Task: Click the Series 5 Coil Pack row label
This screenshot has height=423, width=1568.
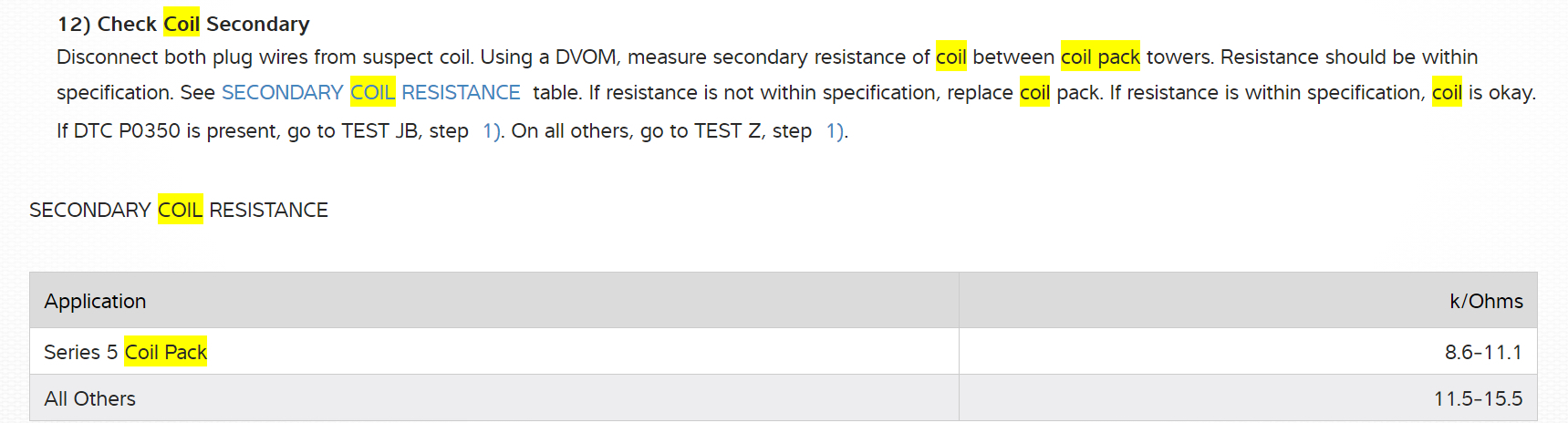Action: [x=126, y=353]
